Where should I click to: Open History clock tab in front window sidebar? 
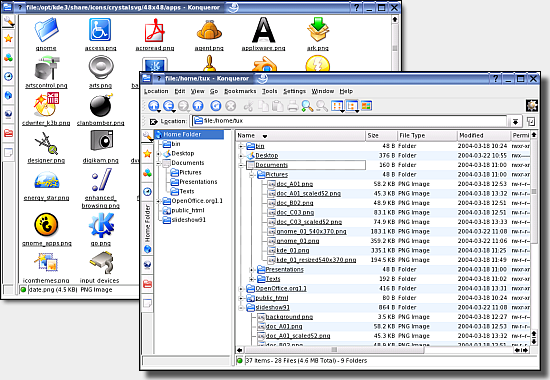[147, 192]
